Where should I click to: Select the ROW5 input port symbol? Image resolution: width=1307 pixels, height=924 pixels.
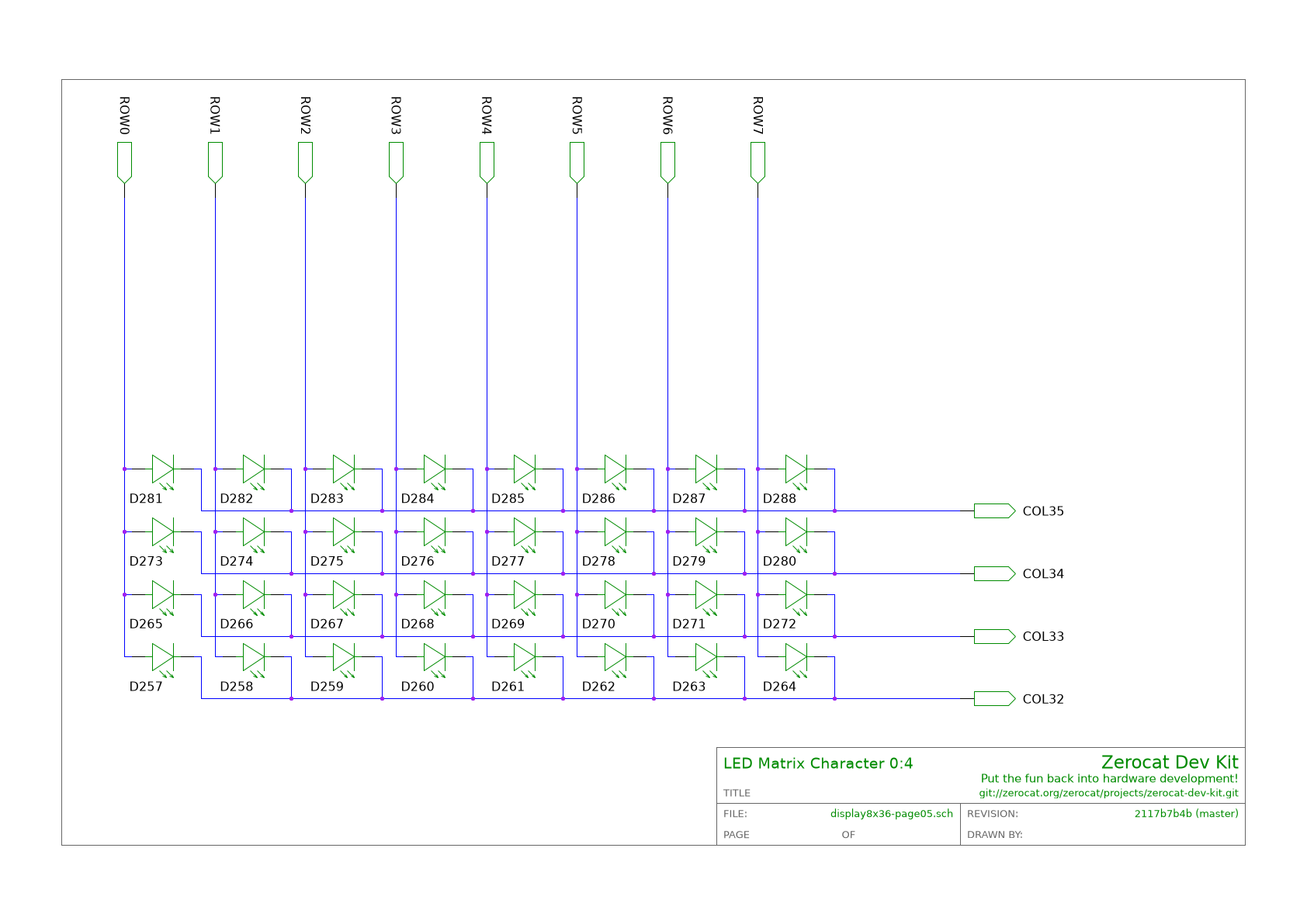577,163
